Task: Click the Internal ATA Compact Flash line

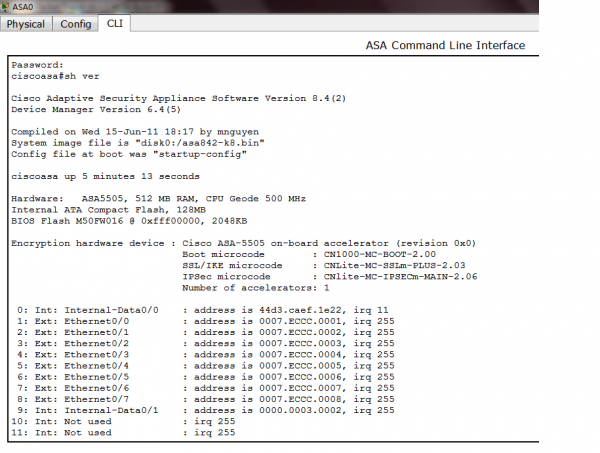Action: click(108, 210)
